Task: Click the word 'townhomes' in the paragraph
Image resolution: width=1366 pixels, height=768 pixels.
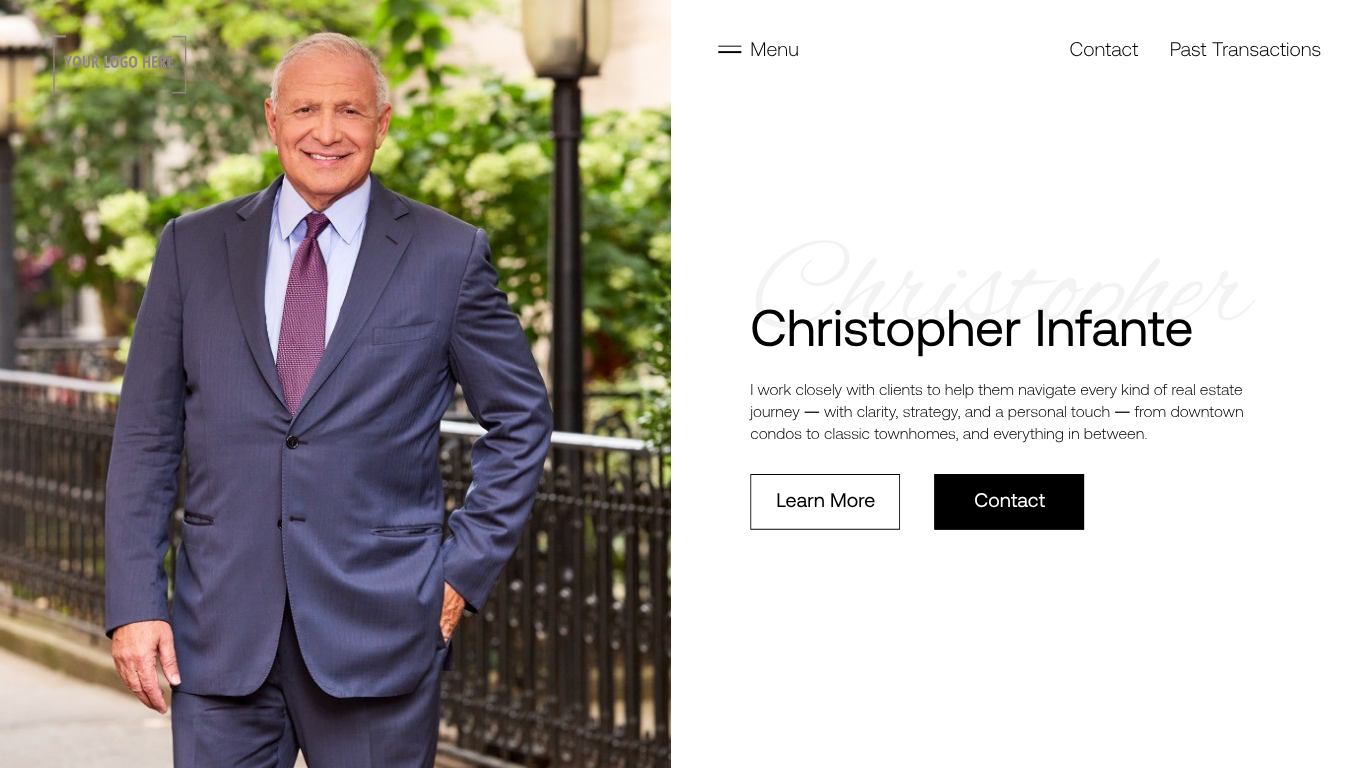Action: 916,434
